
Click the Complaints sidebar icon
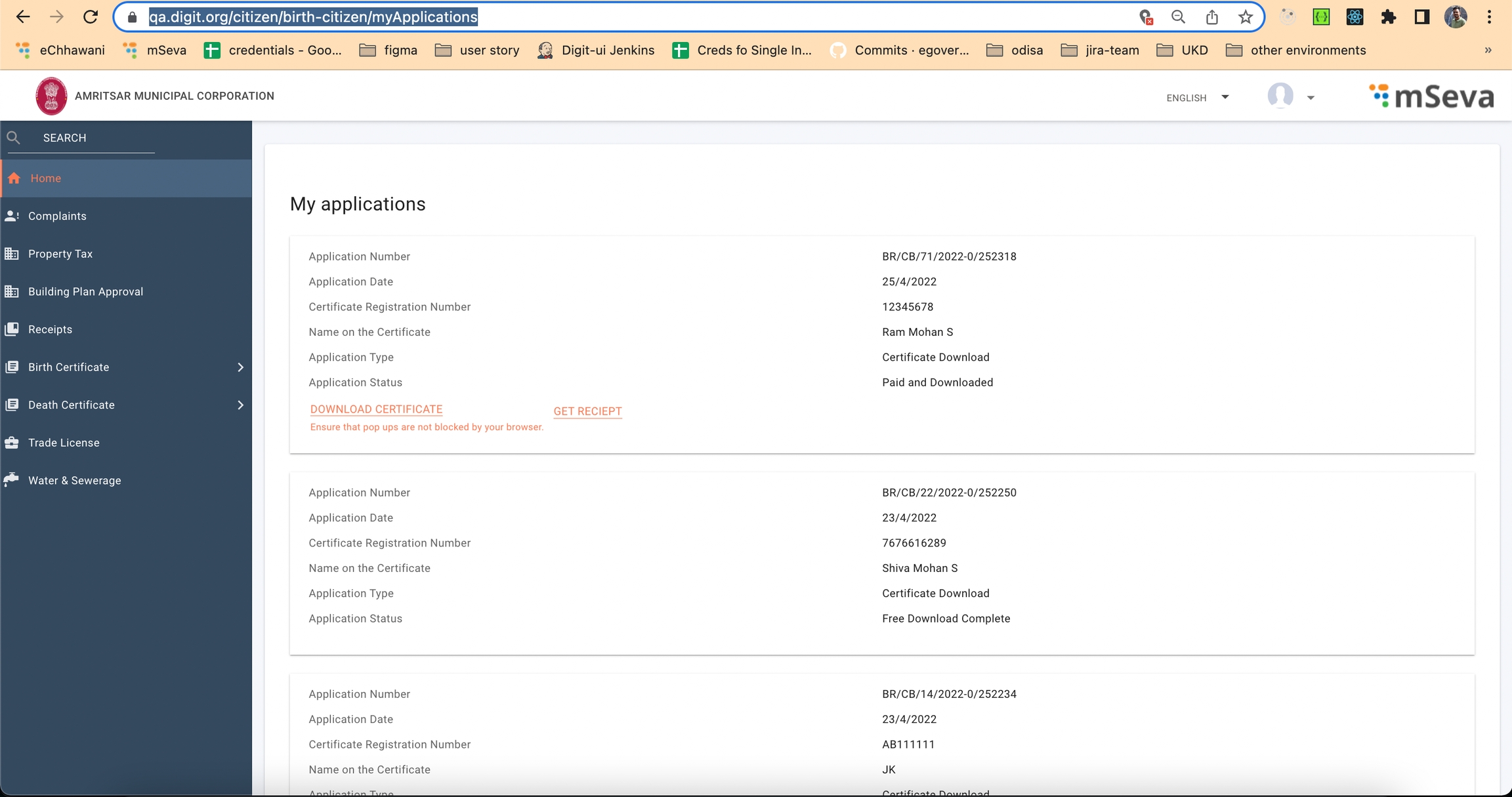click(x=12, y=216)
